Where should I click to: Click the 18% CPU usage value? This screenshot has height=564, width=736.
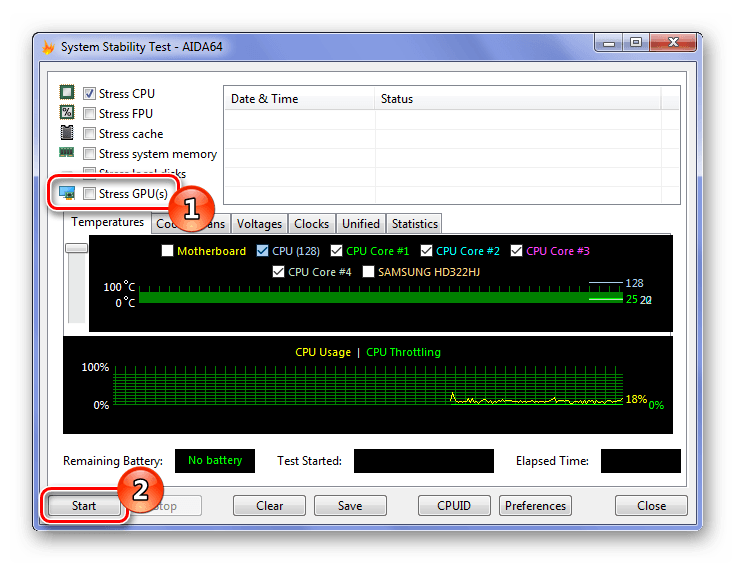pos(636,399)
